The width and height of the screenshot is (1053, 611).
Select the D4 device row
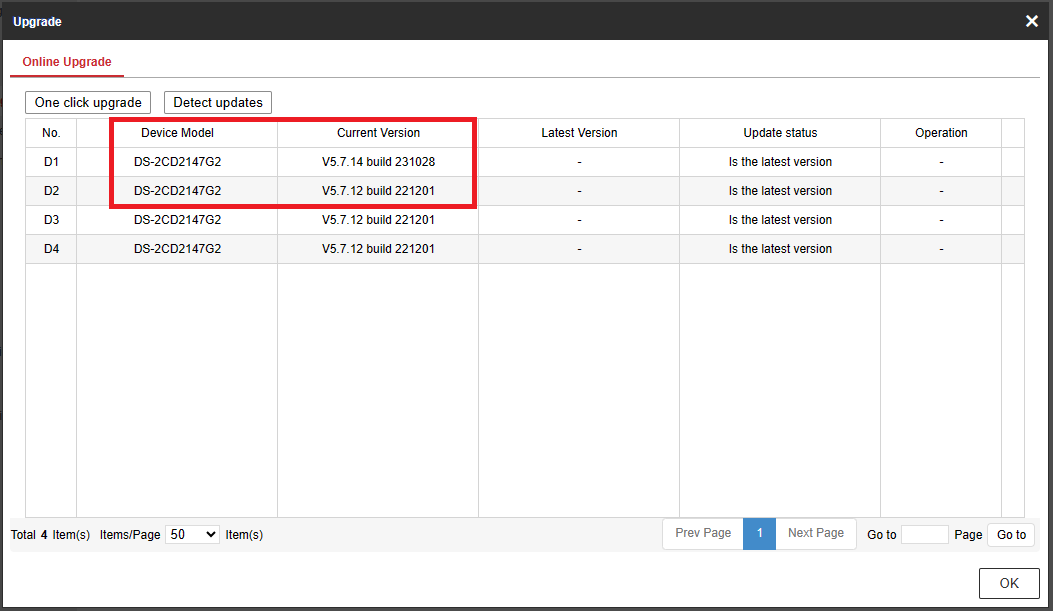click(x=51, y=249)
